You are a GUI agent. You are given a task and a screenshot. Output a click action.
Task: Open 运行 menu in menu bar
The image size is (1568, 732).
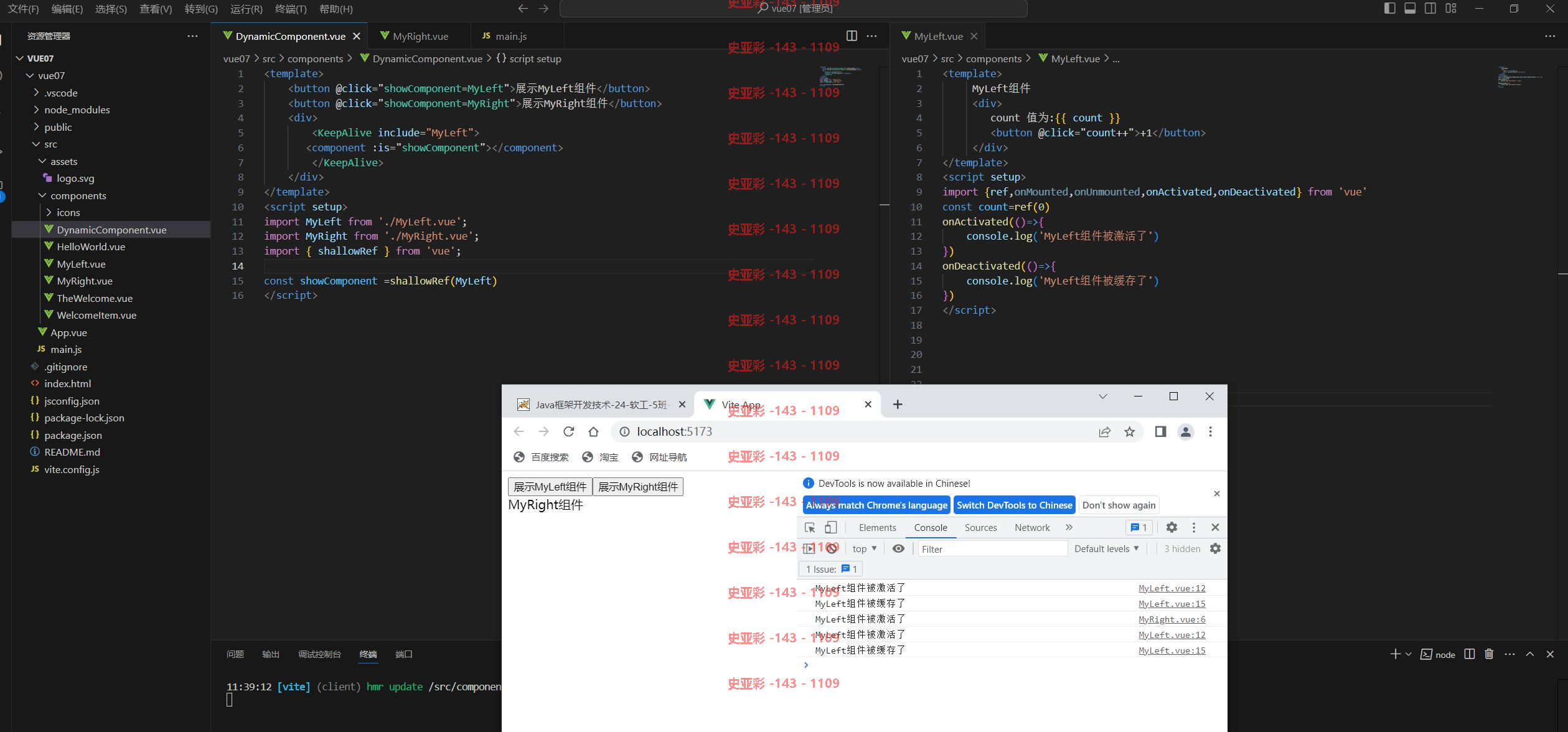pyautogui.click(x=246, y=9)
